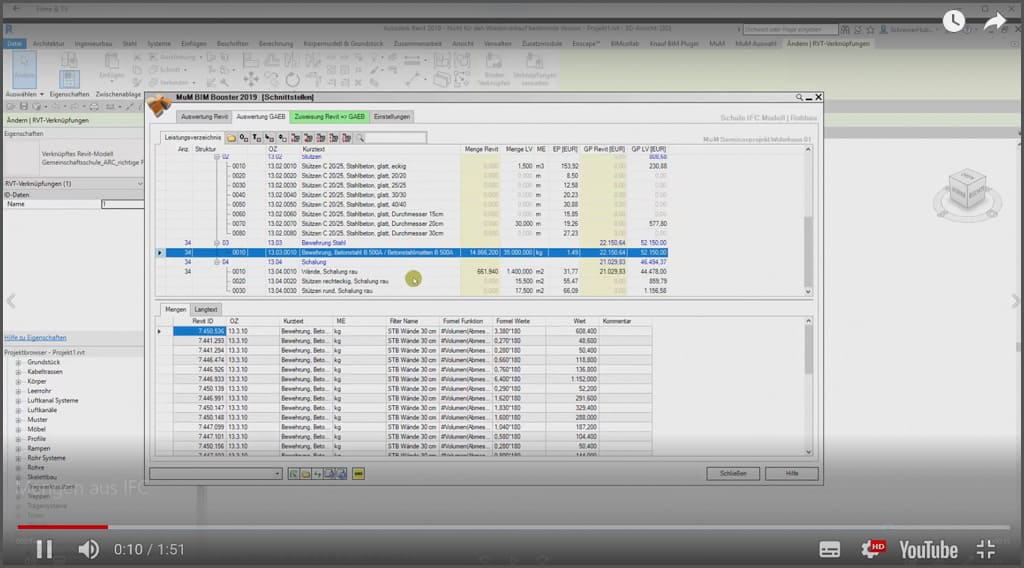Switch to the Langtext tab
The image size is (1024, 568).
(207, 310)
